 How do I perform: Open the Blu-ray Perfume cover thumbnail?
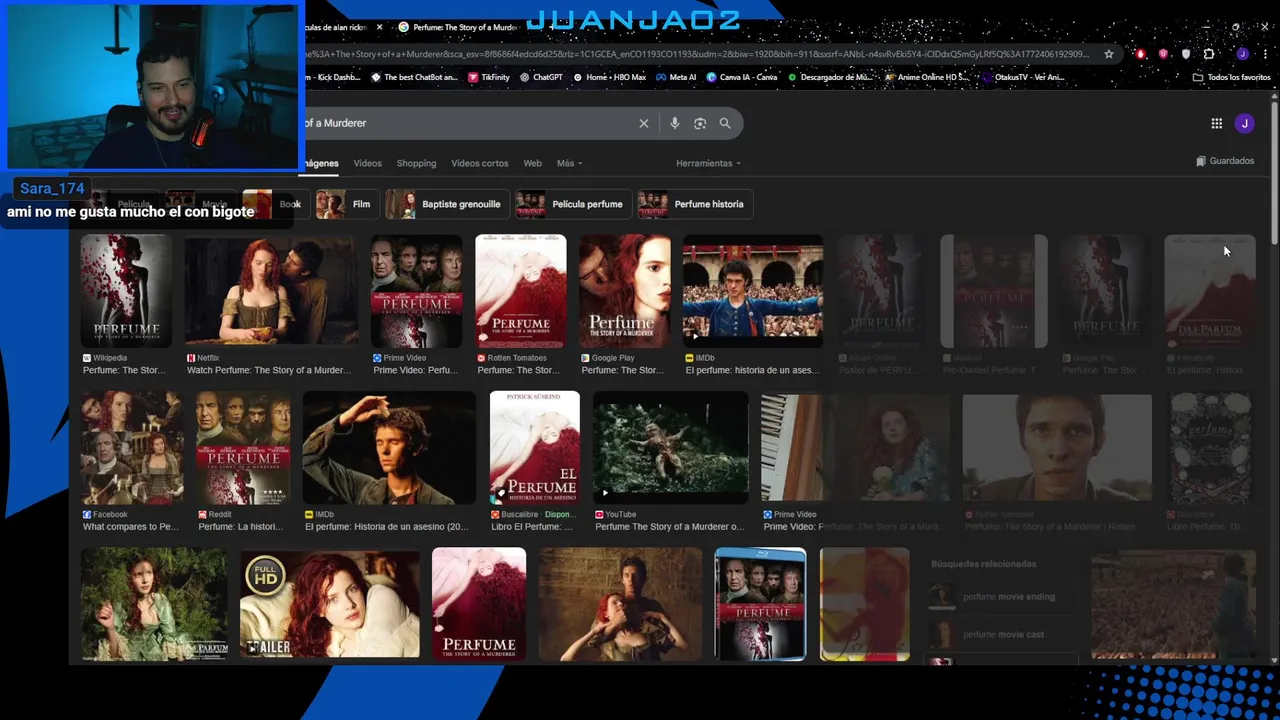click(760, 603)
